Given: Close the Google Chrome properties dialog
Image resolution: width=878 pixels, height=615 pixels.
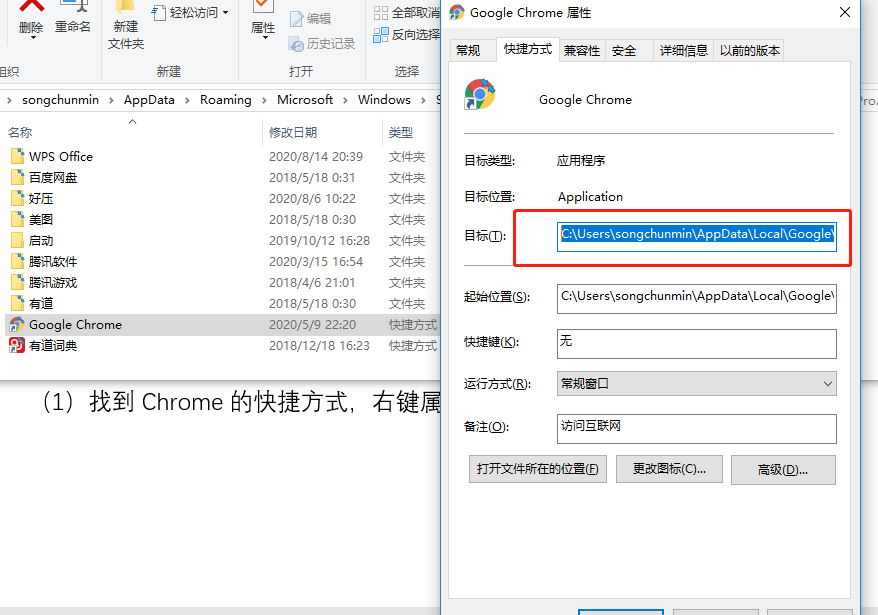Looking at the screenshot, I should click(x=845, y=12).
